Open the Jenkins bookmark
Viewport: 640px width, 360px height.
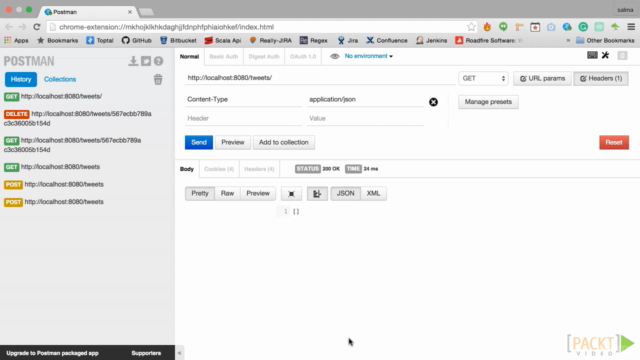coord(431,40)
